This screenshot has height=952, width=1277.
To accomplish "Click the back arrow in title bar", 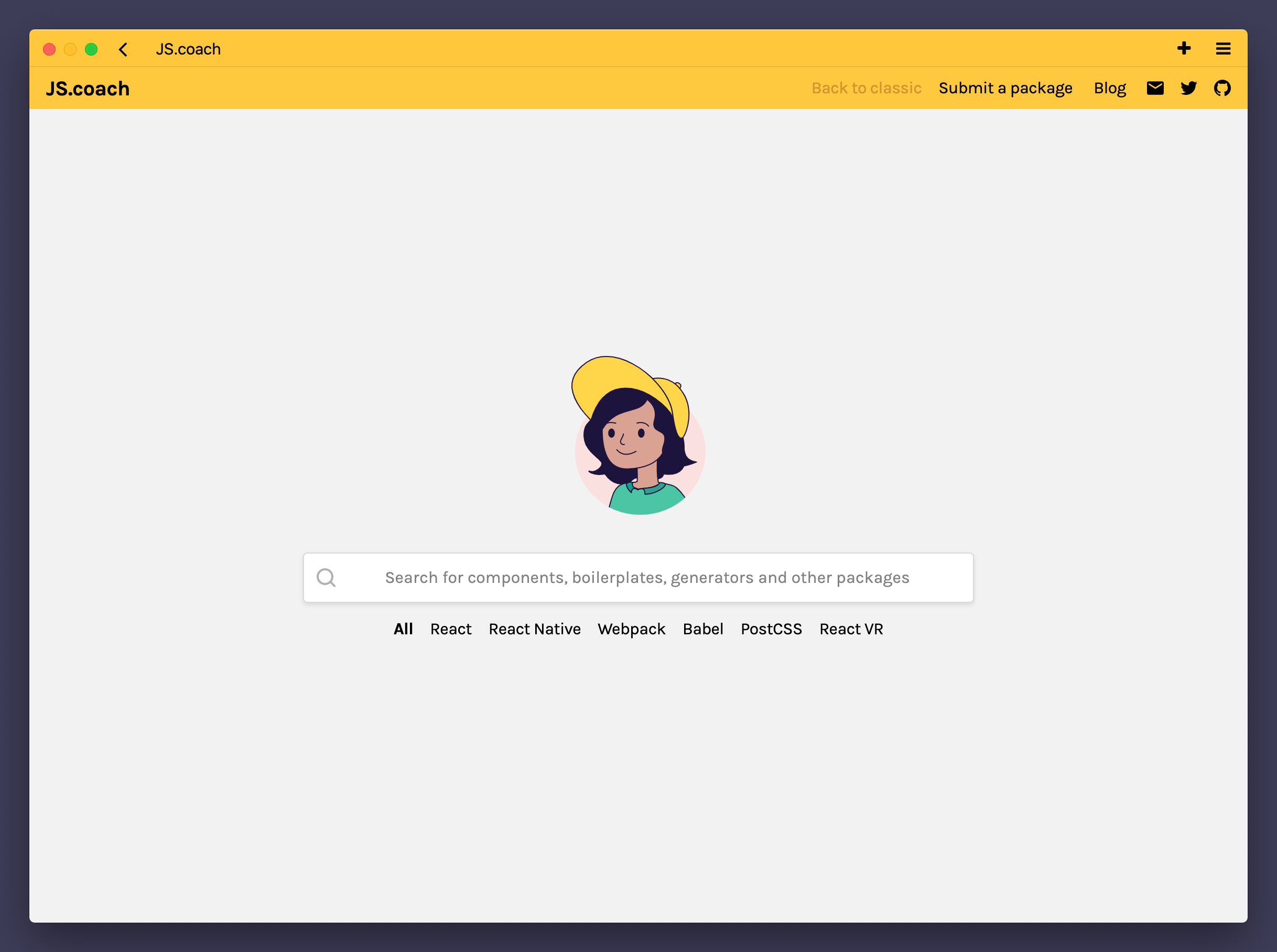I will click(x=123, y=50).
